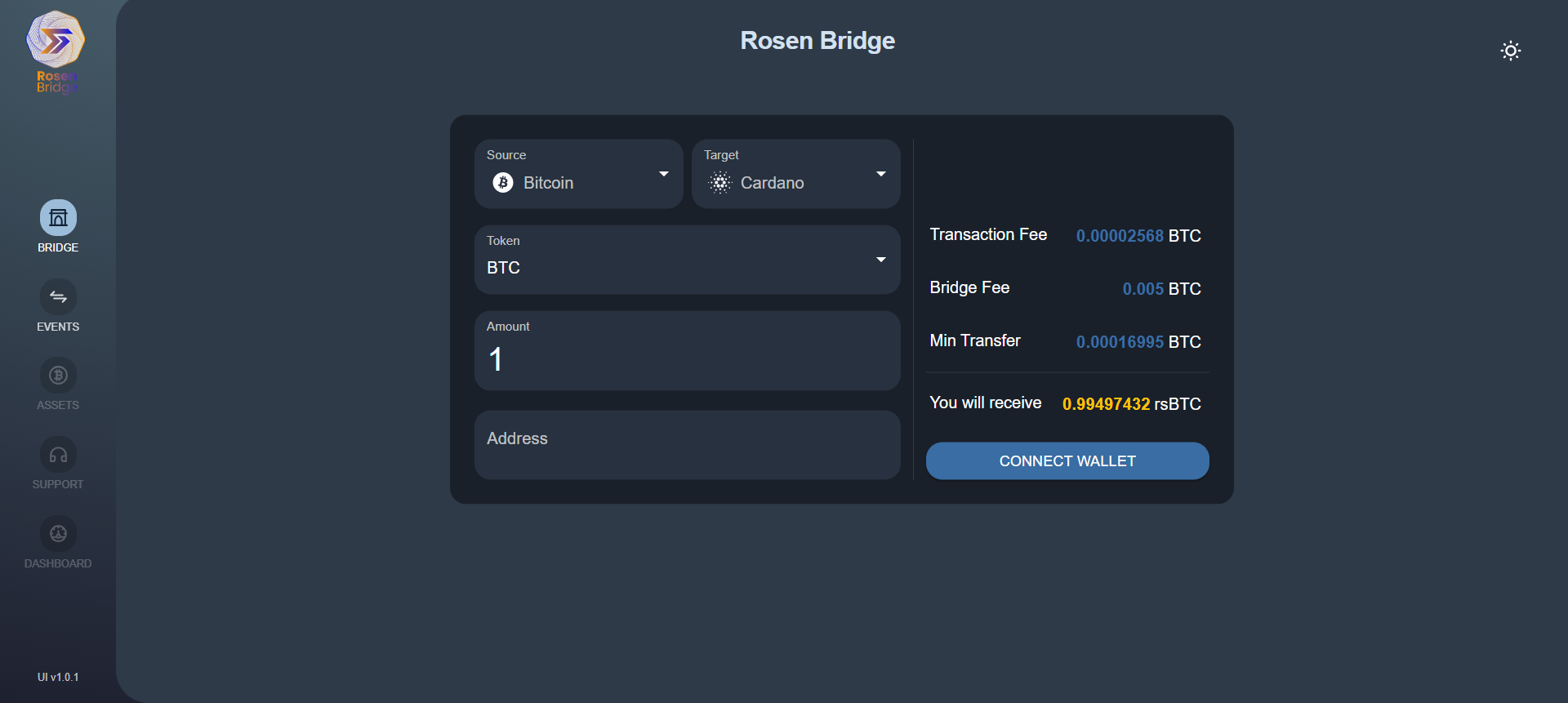Open the Token BTC dropdown
1568x703 pixels.
[688, 260]
